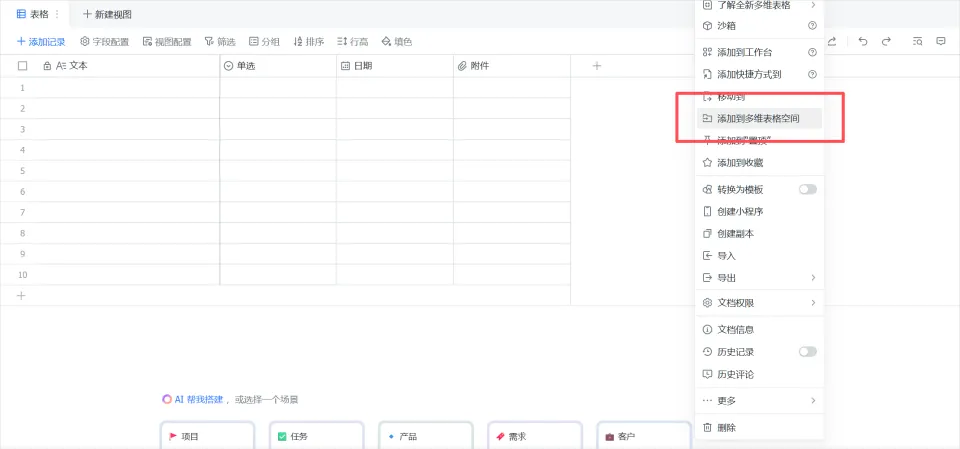
Task: Open the 分组 grouping tool
Action: click(264, 42)
